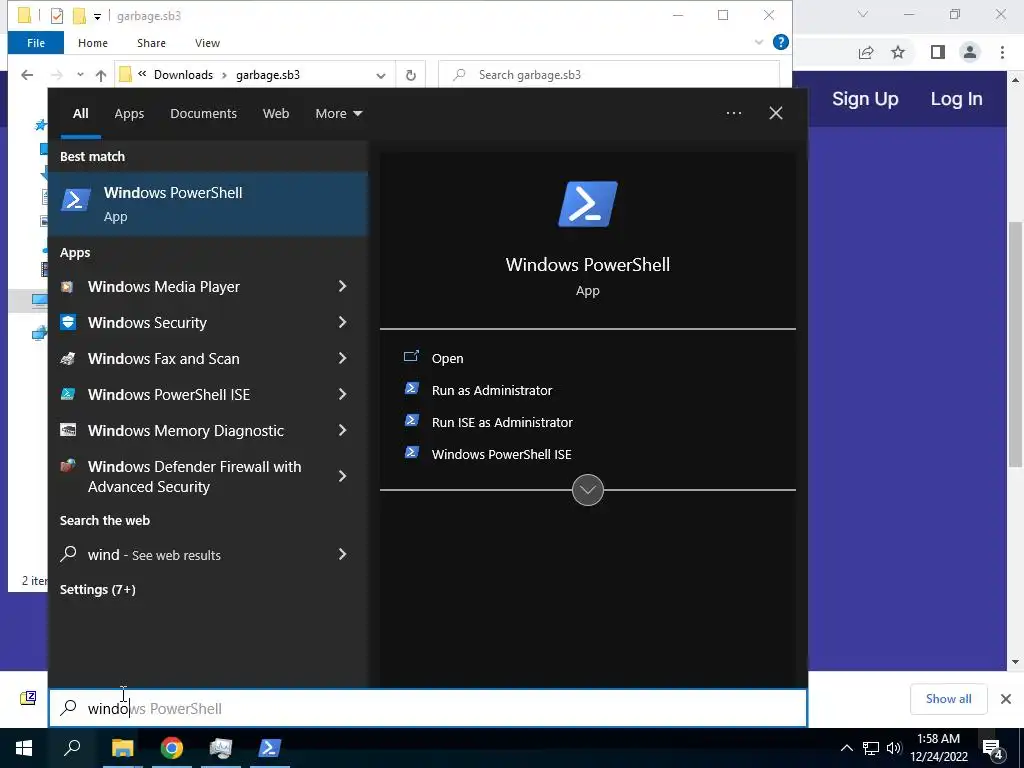Open the Share ribbon tab in Explorer

tap(152, 43)
